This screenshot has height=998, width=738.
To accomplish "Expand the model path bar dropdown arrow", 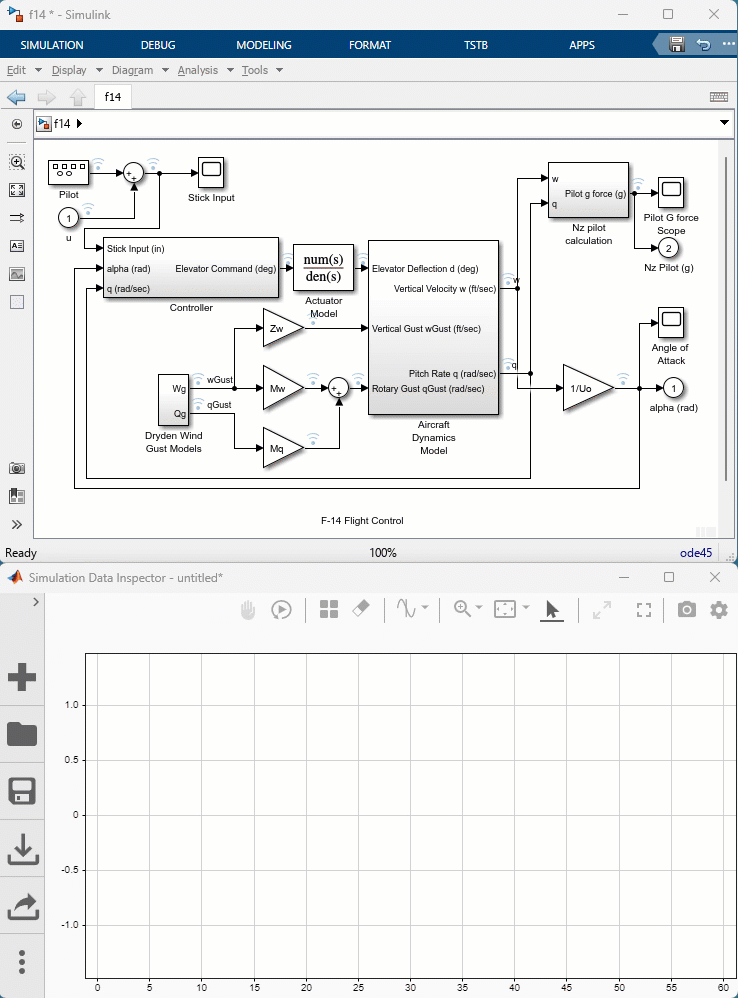I will point(724,123).
